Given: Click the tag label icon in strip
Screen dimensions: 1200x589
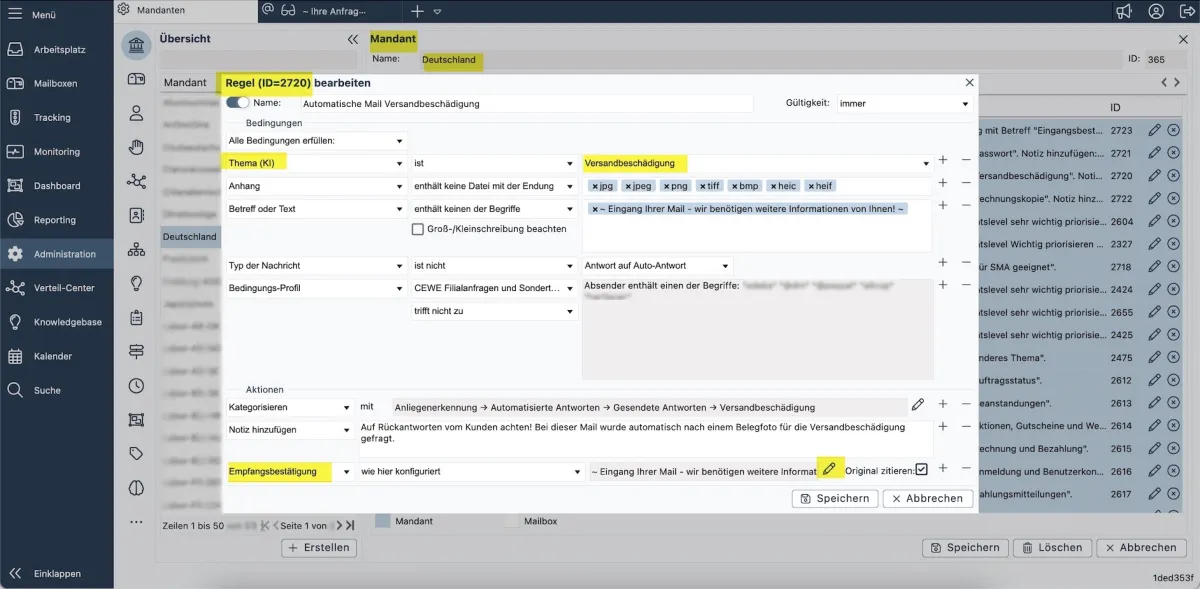Looking at the screenshot, I should point(136,453).
